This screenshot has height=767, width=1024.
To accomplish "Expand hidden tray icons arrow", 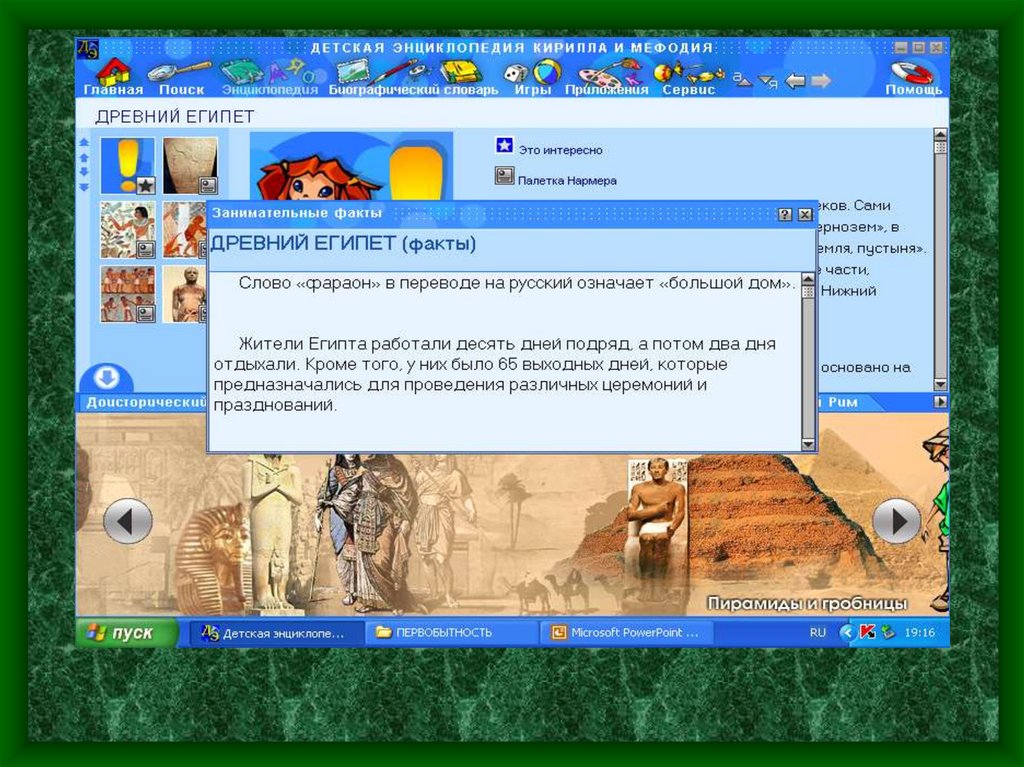I will 847,632.
